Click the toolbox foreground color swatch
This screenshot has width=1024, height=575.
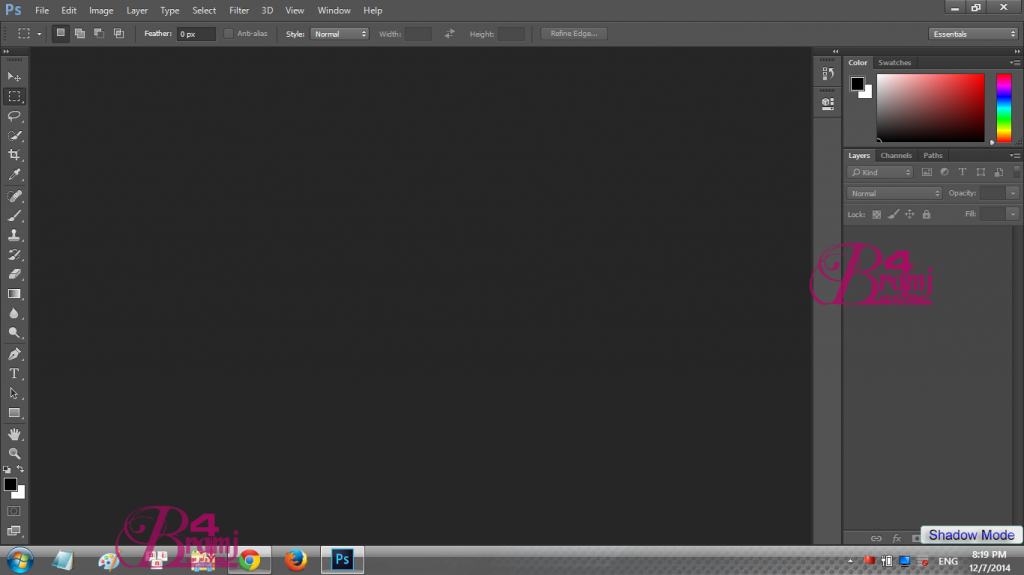(10, 485)
